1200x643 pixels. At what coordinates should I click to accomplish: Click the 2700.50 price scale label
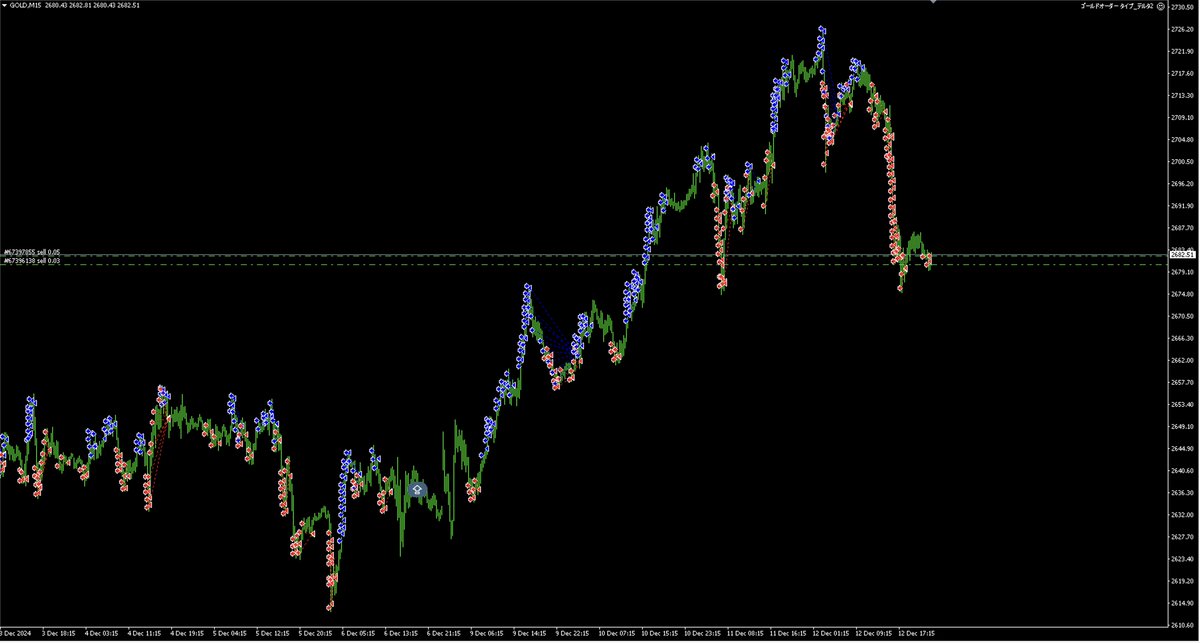click(1184, 161)
